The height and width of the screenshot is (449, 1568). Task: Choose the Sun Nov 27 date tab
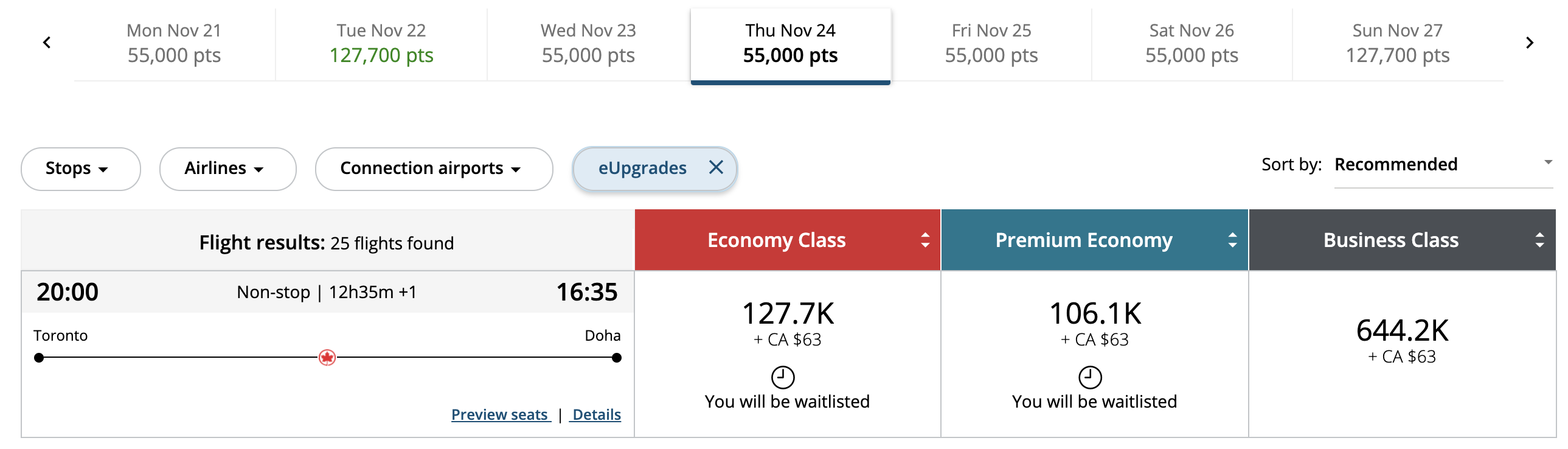tap(1397, 43)
